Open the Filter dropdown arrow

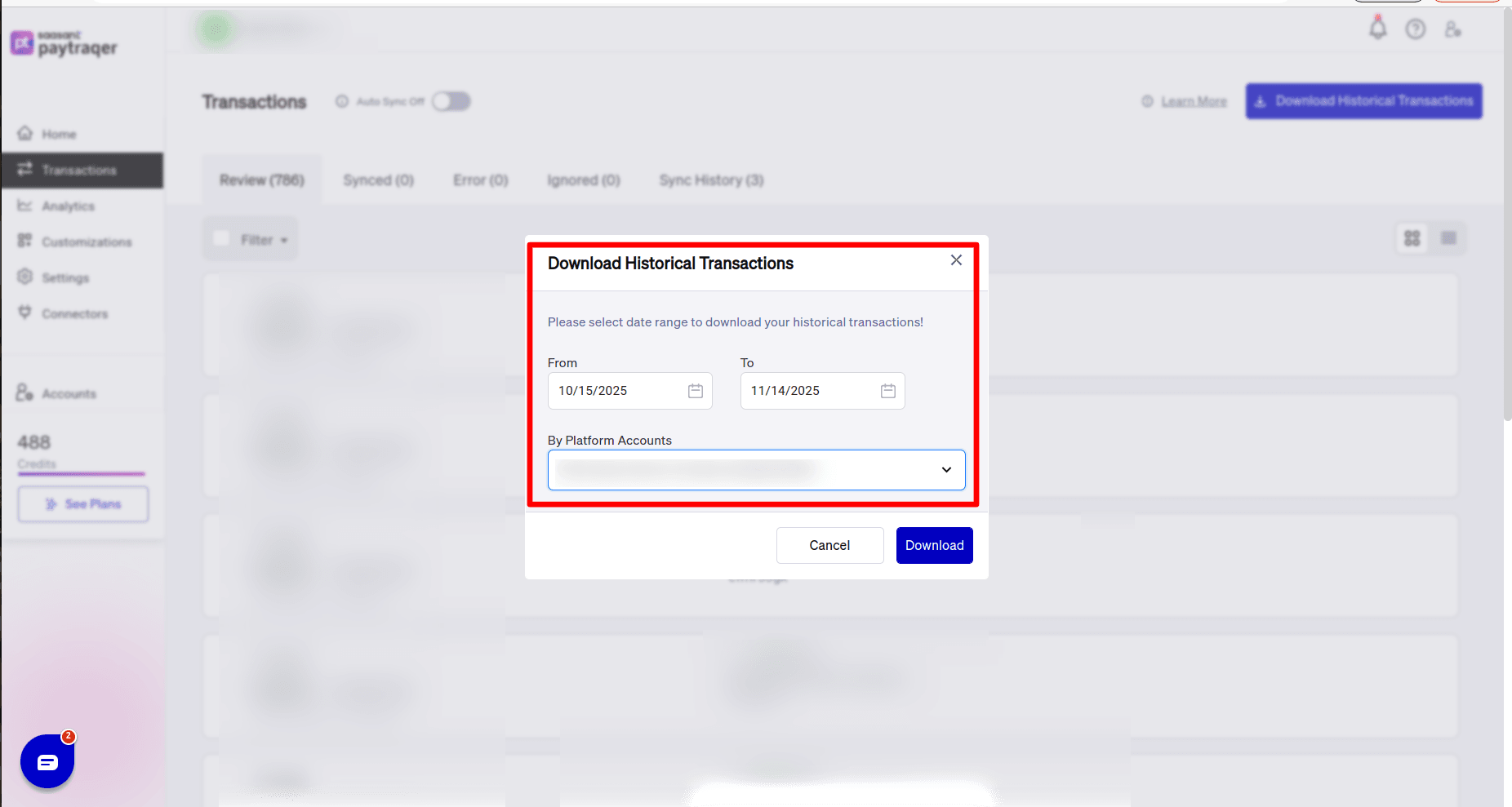pyautogui.click(x=284, y=241)
